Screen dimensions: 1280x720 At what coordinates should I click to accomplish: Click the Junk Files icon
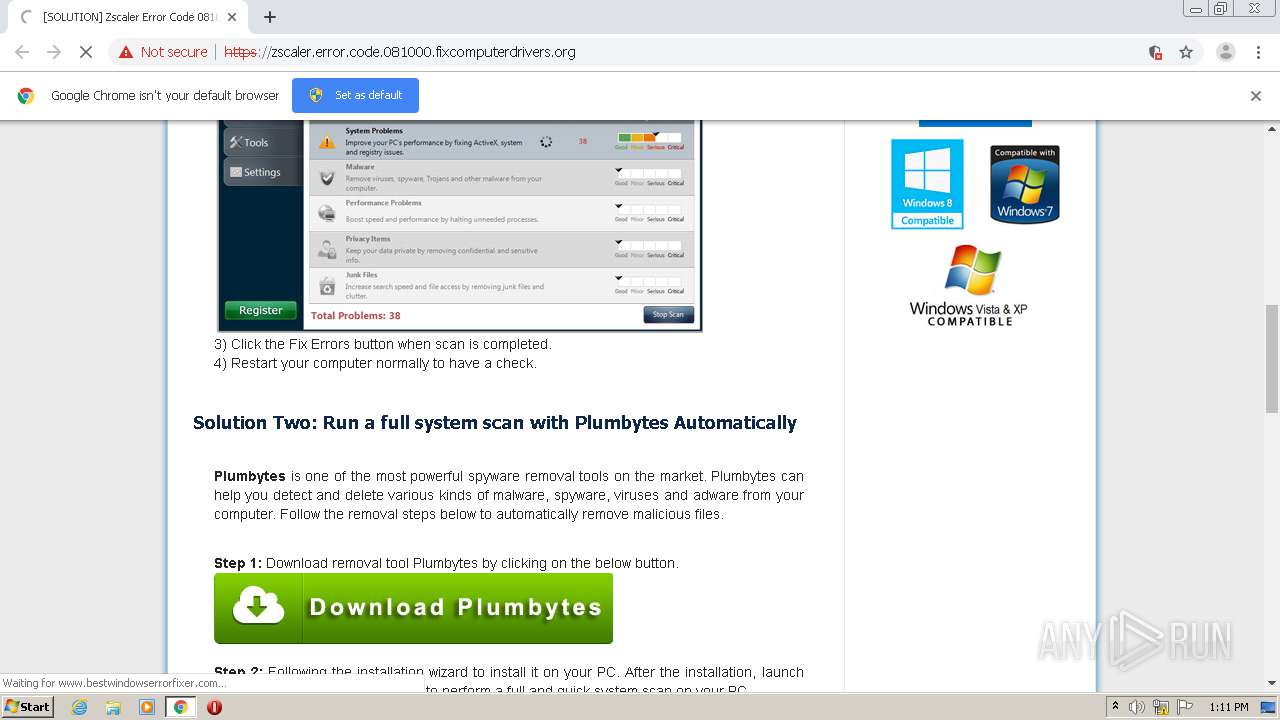coord(327,286)
